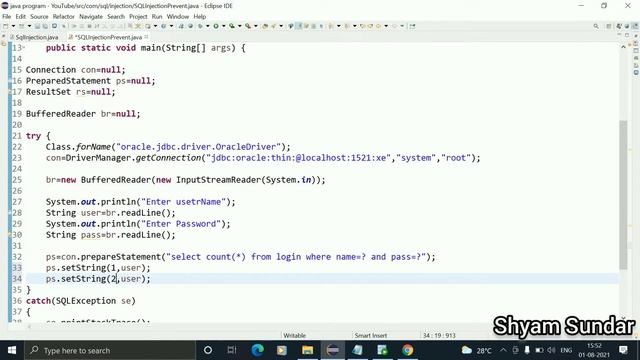The width and height of the screenshot is (640, 360).
Task: Open the Source menu
Action: [x=39, y=17]
